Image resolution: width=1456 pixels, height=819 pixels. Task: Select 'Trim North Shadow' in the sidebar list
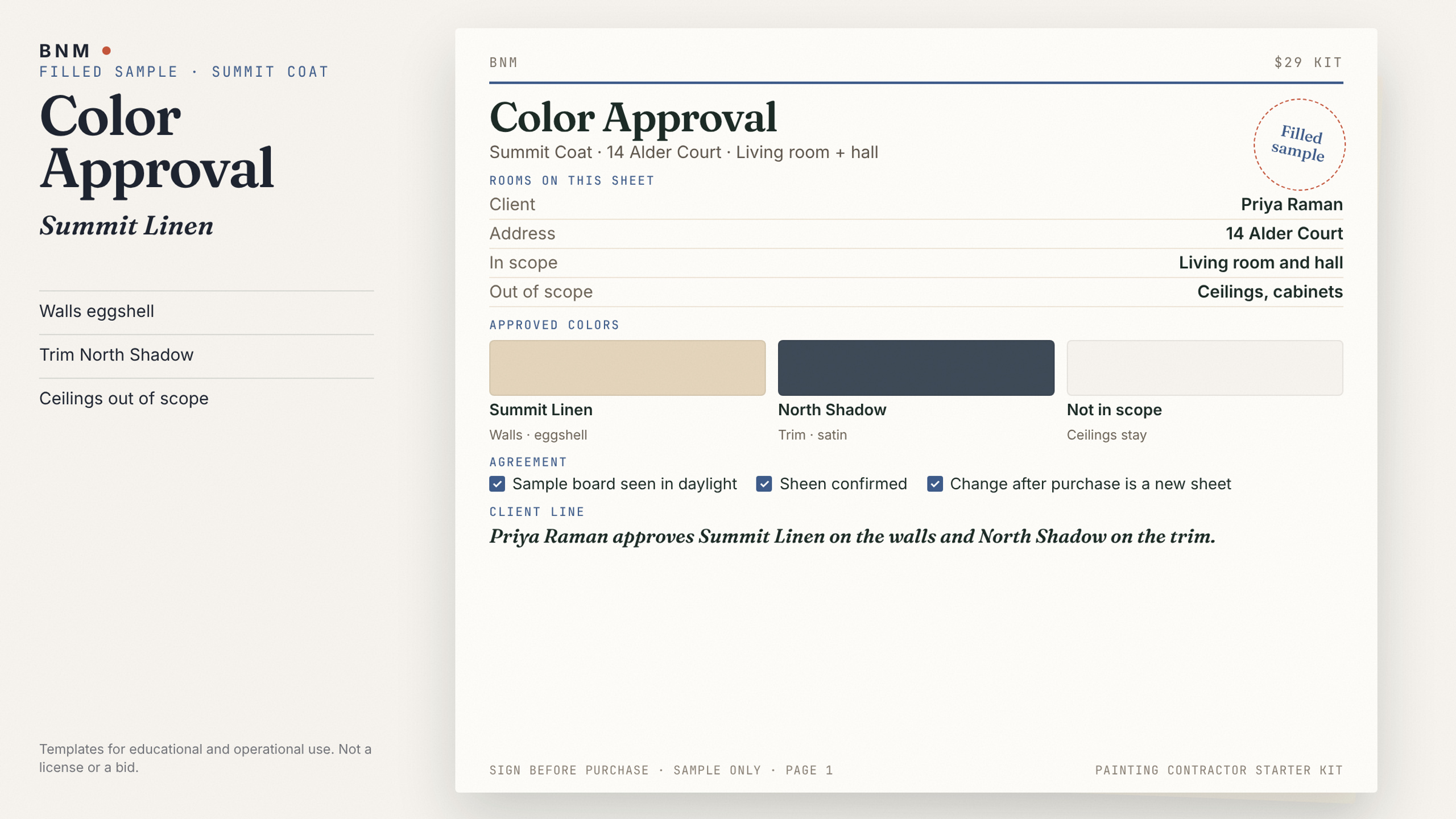117,355
